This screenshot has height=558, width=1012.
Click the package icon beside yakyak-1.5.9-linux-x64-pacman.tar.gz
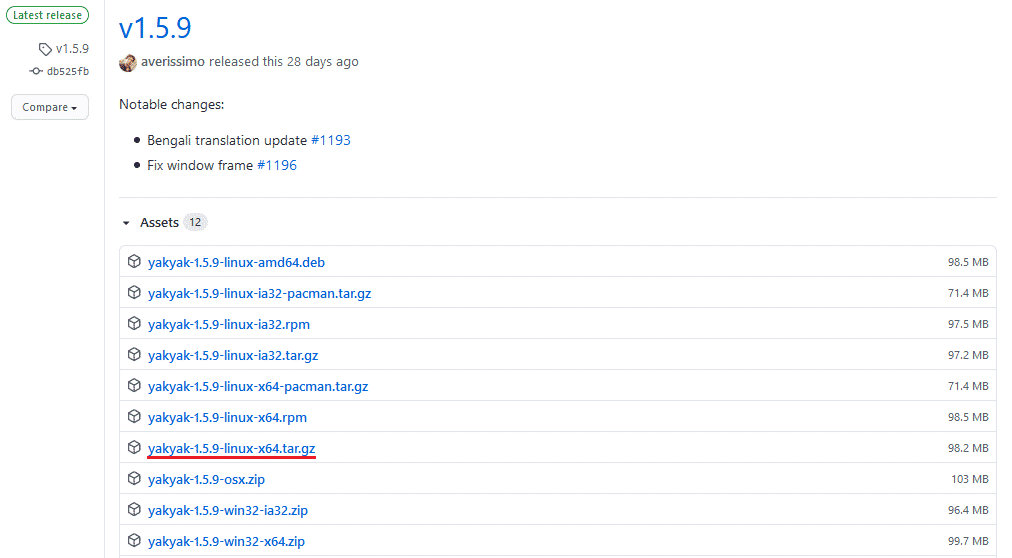134,385
